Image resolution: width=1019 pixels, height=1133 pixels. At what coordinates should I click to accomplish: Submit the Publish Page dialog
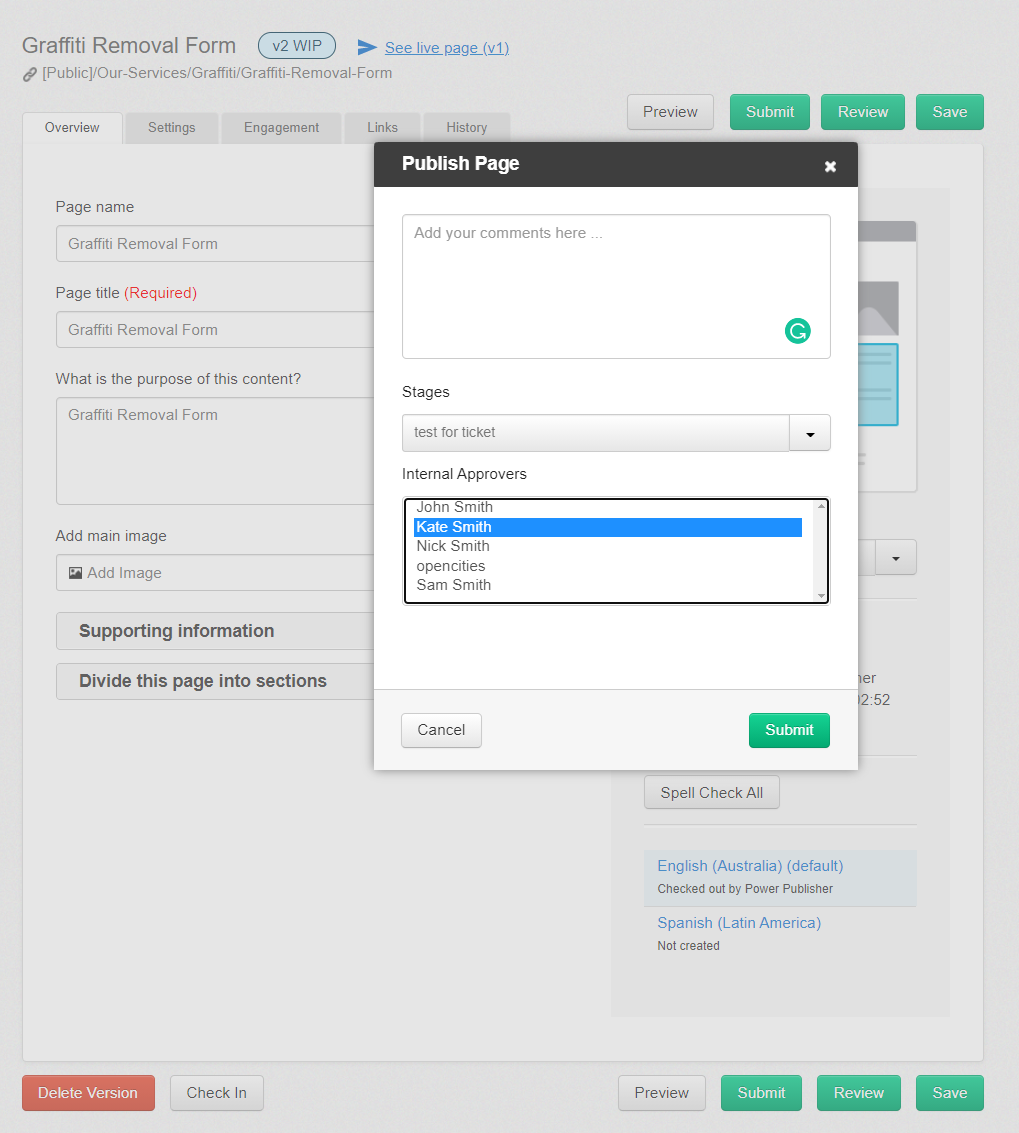(788, 730)
